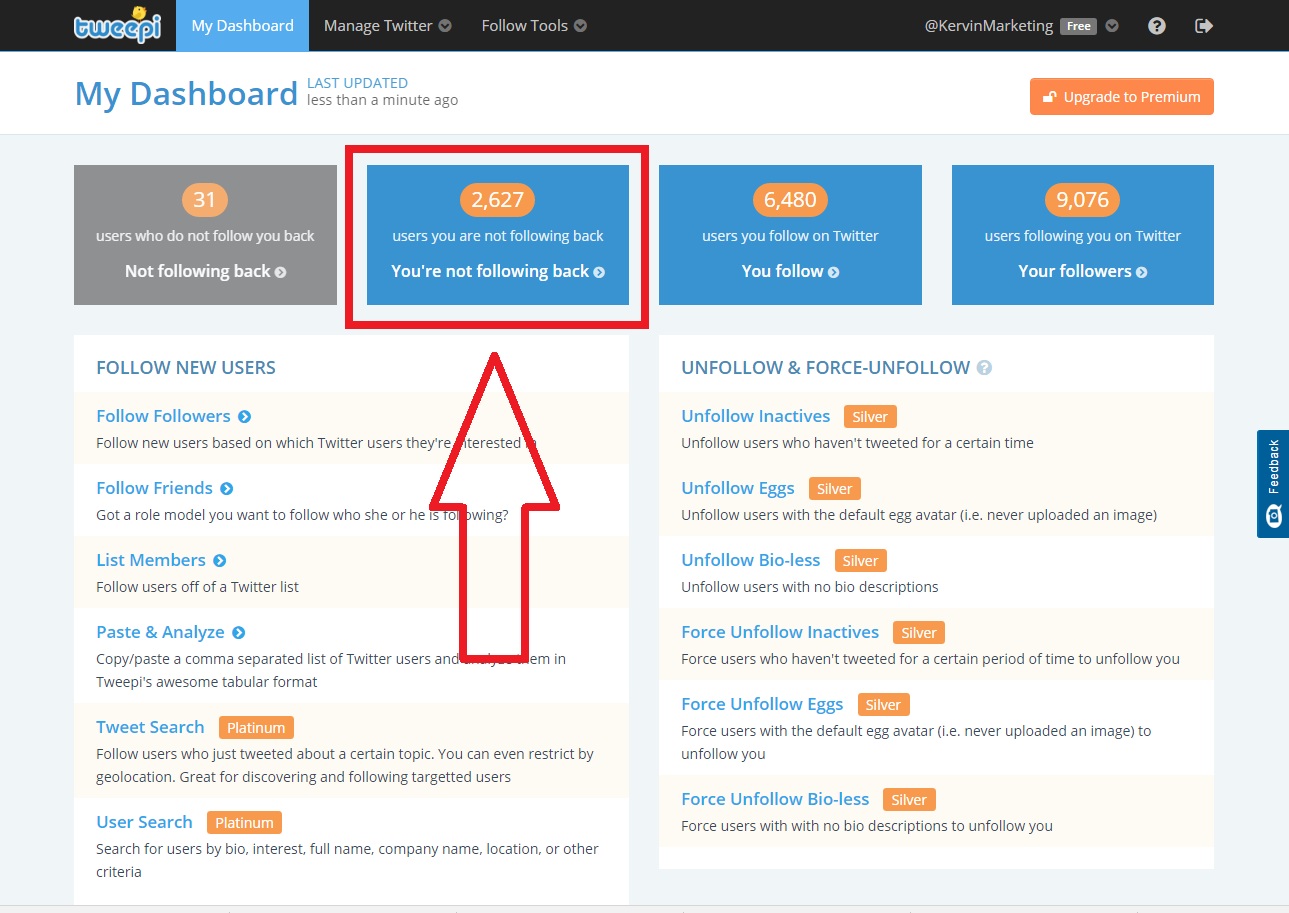Screen dimensions: 1289x913
Task: Open the Unfollow Bio-less link
Action: click(x=751, y=560)
